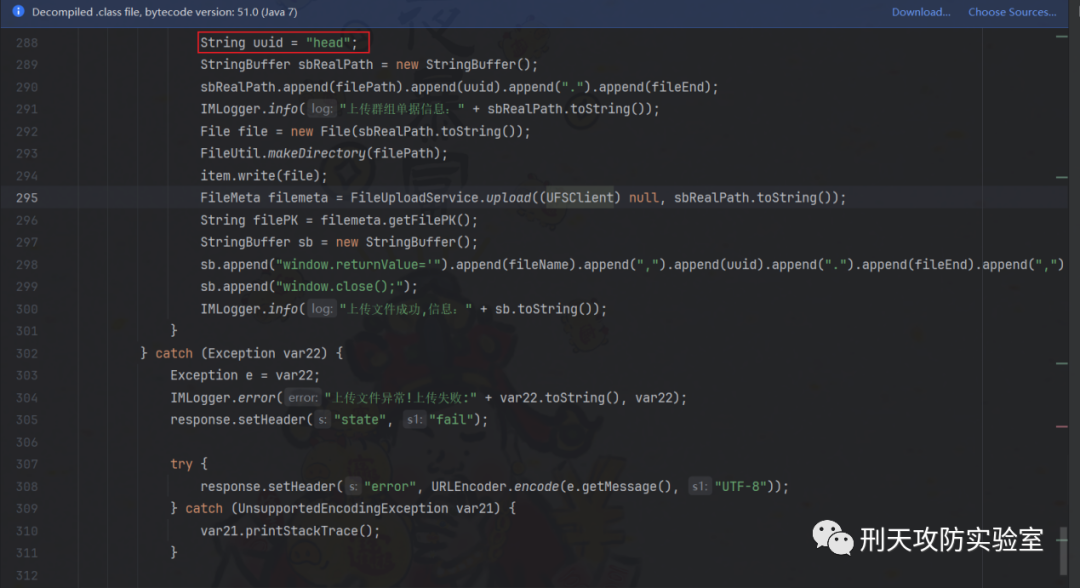The width and height of the screenshot is (1080, 588).
Task: Click line number 288 in the gutter
Action: click(27, 43)
